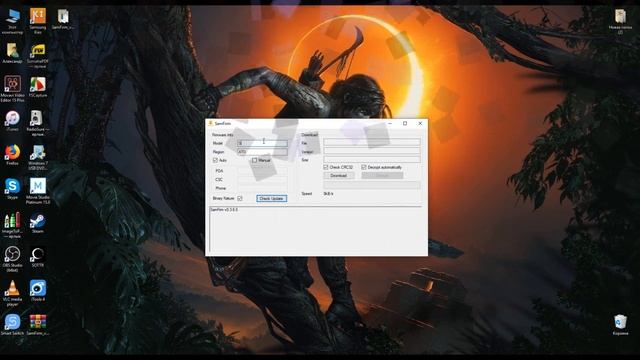Focus the Region input field

262,152
